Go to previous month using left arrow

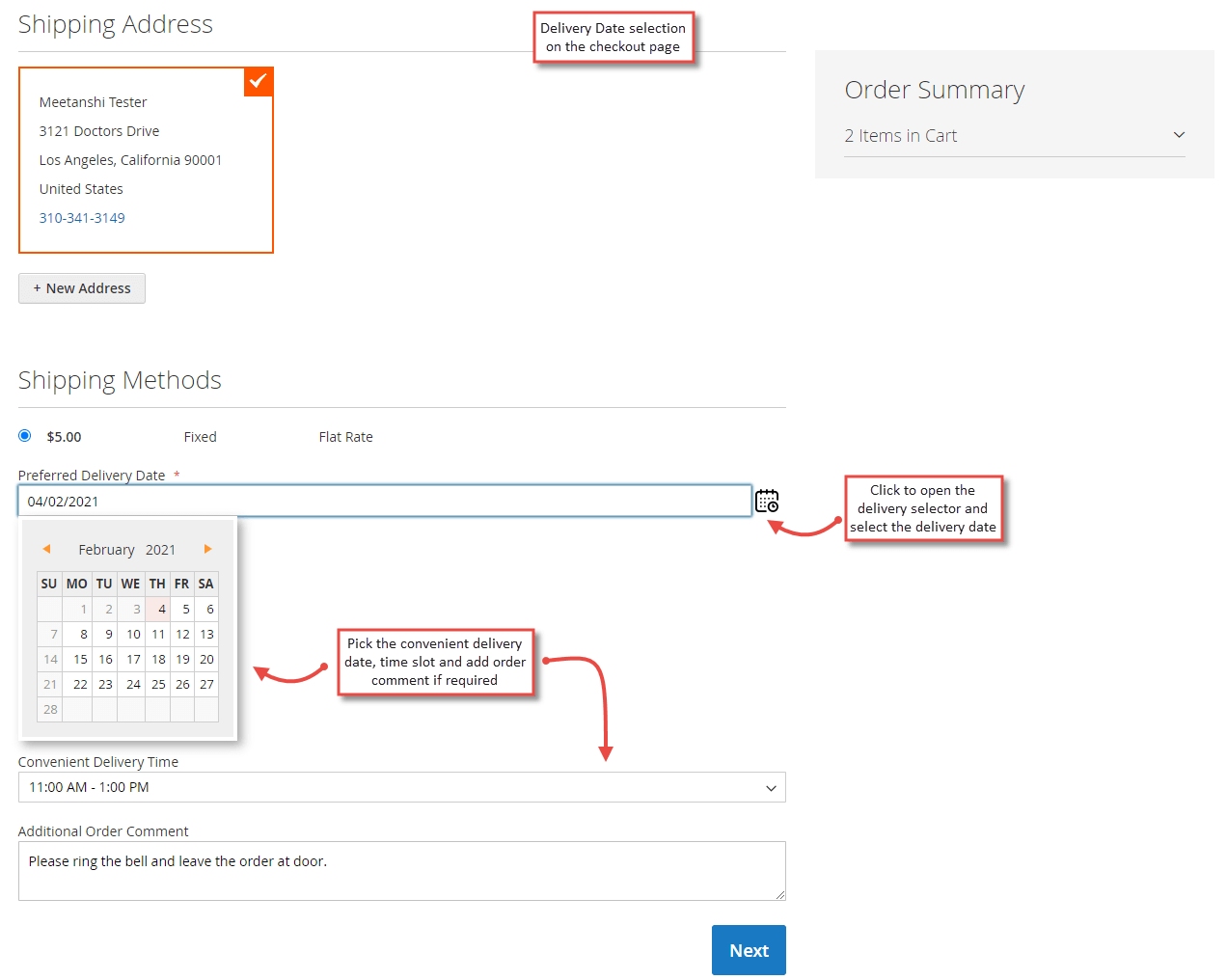click(46, 548)
